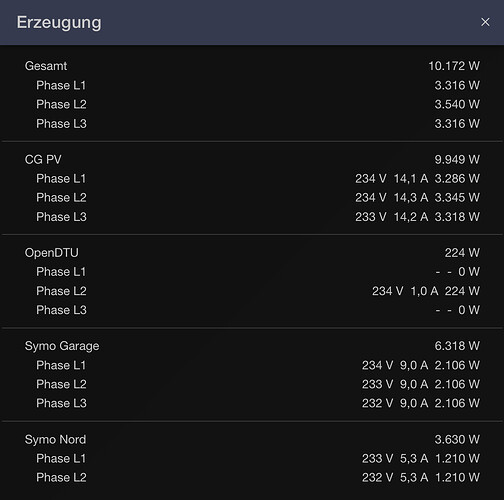This screenshot has height=500, width=504.
Task: Click CG PV Phase L1 row
Action: click(252, 179)
